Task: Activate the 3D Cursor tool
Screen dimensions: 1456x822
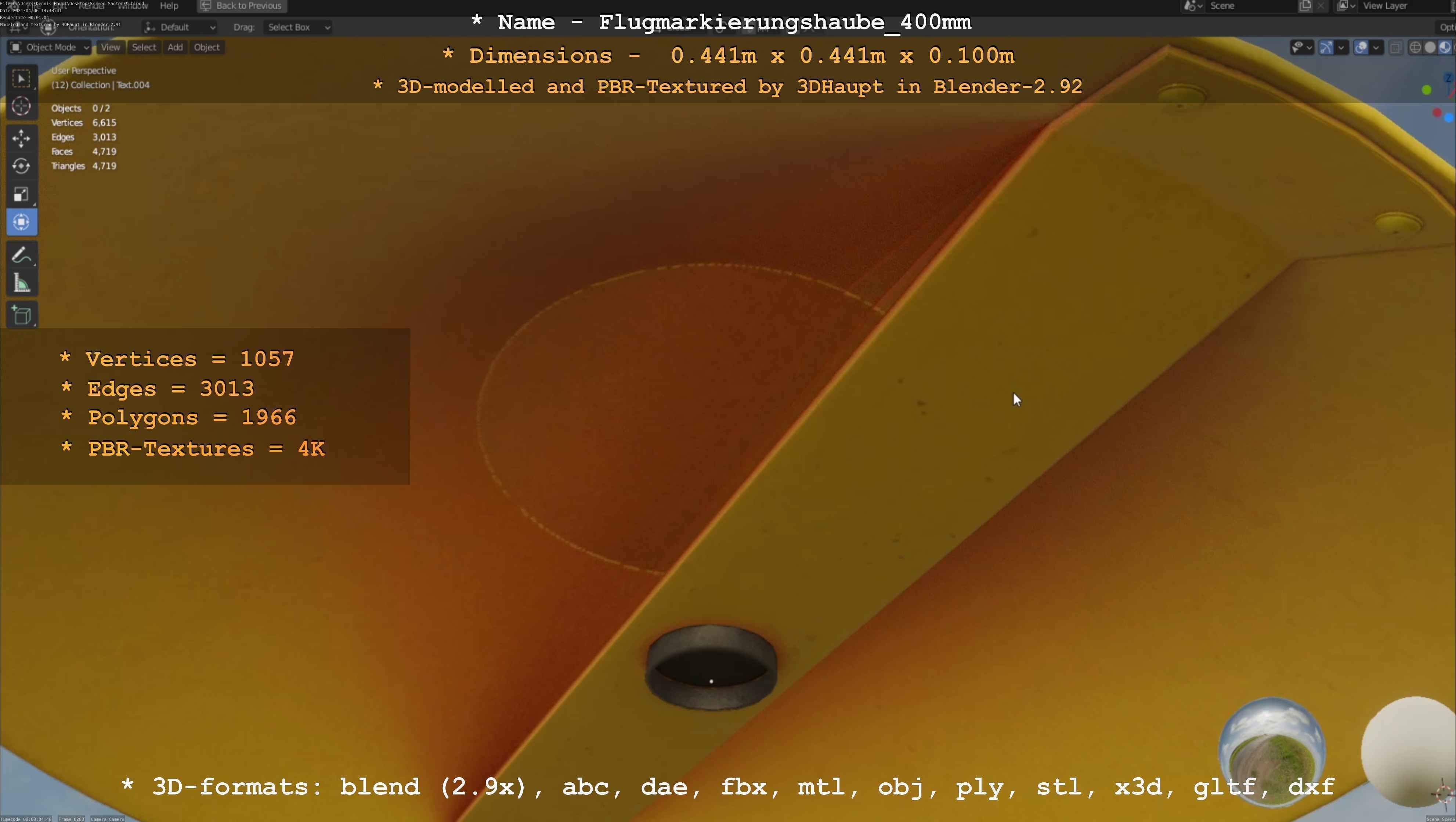Action: [x=21, y=106]
